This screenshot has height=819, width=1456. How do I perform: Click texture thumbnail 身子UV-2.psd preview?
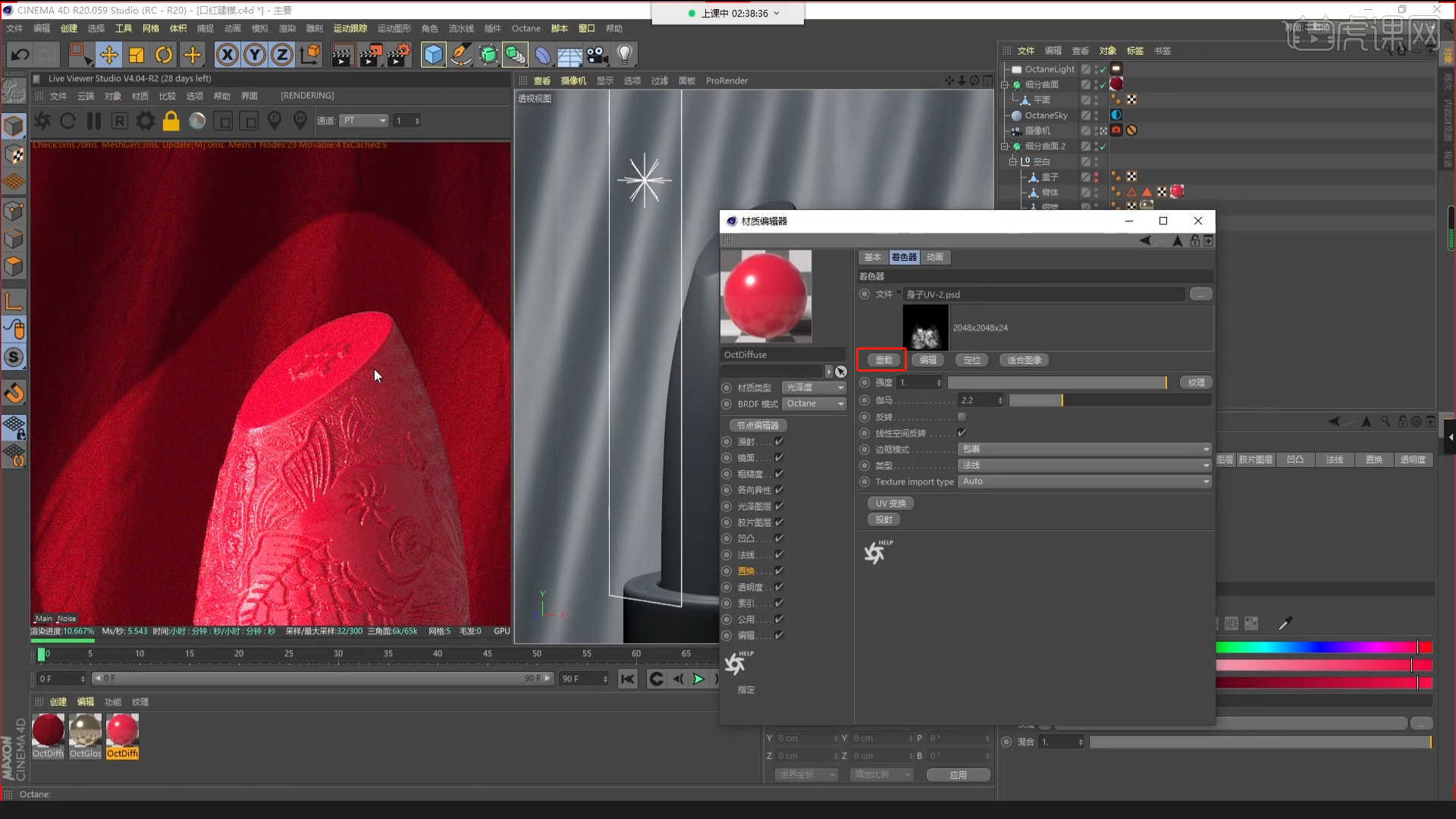click(925, 328)
